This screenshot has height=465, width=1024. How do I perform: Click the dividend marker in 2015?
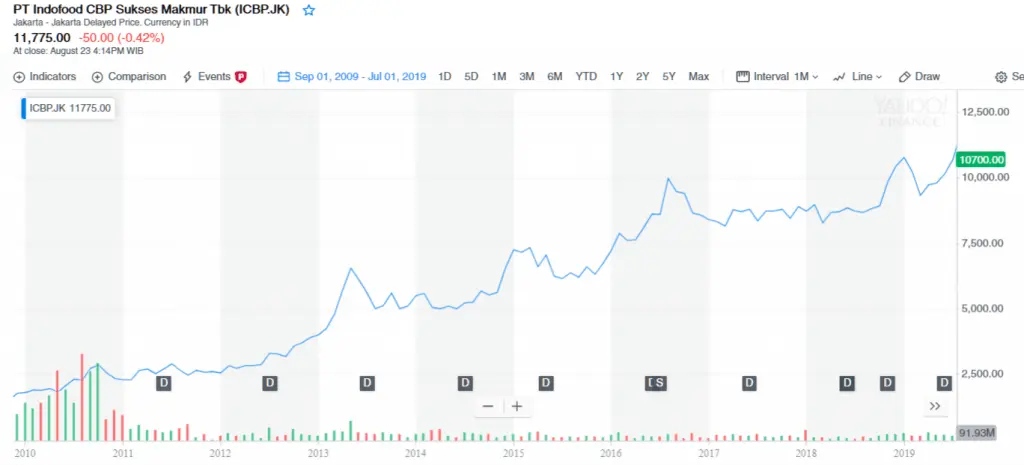[546, 383]
